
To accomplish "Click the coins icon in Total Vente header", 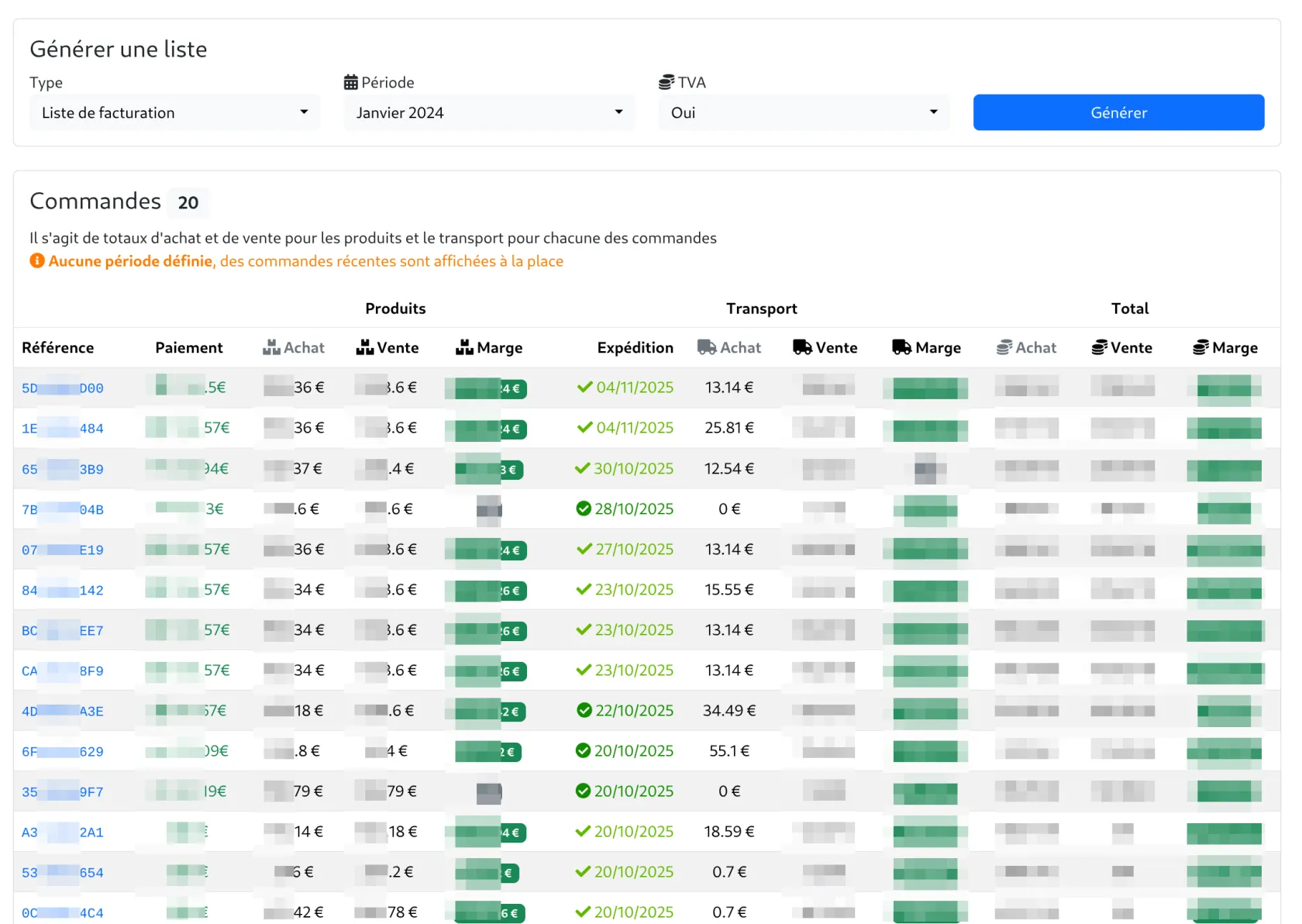I will 1099,347.
